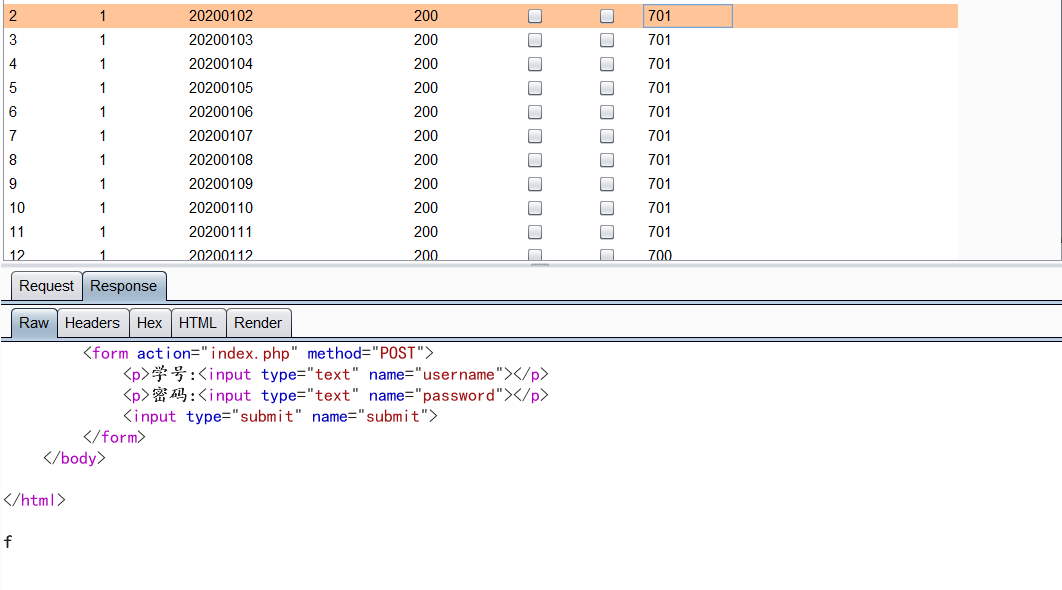
Task: Click the submit input line in the response
Action: click(280, 417)
